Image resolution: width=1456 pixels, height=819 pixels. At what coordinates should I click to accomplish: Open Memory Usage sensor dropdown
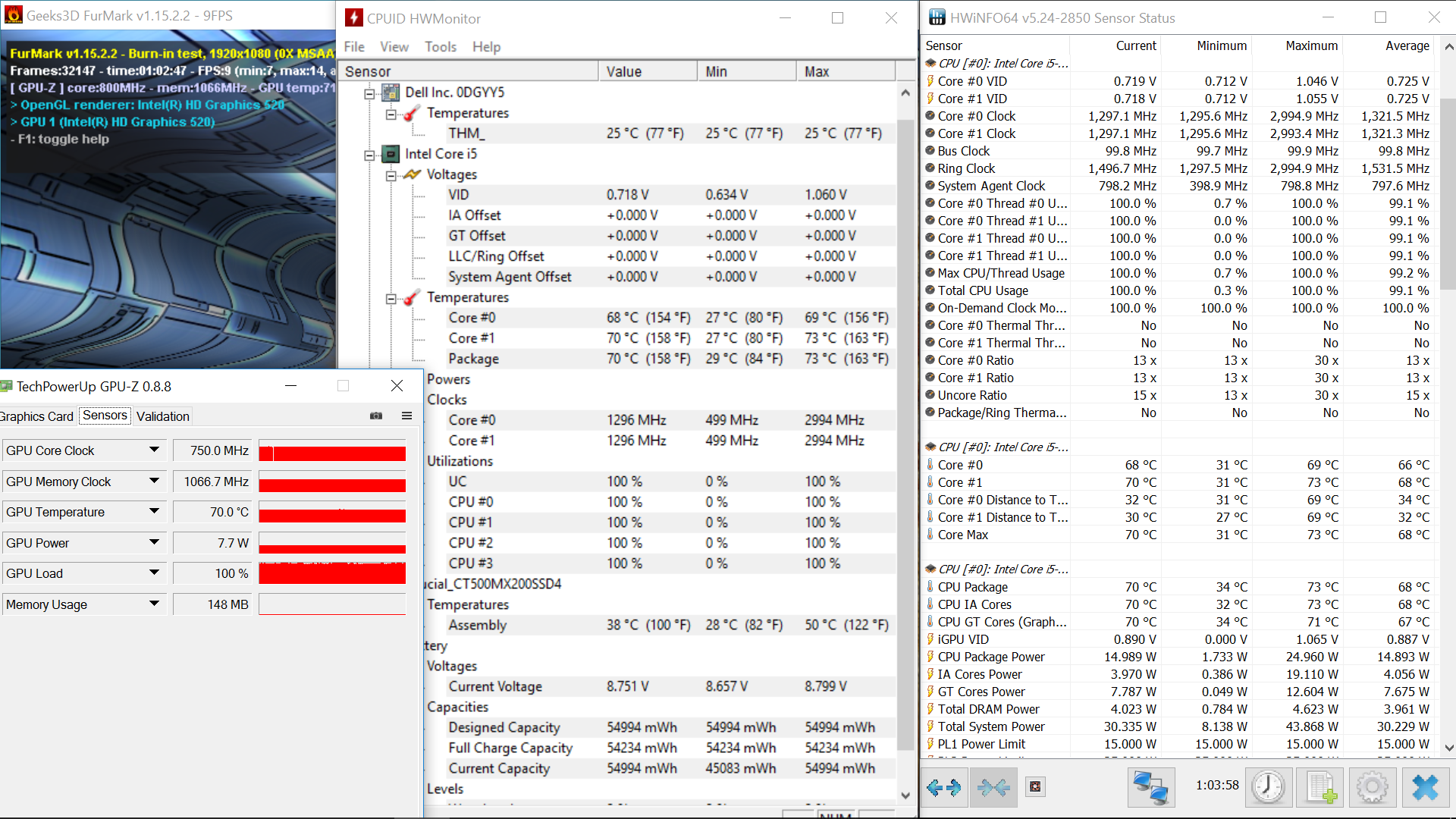point(154,604)
